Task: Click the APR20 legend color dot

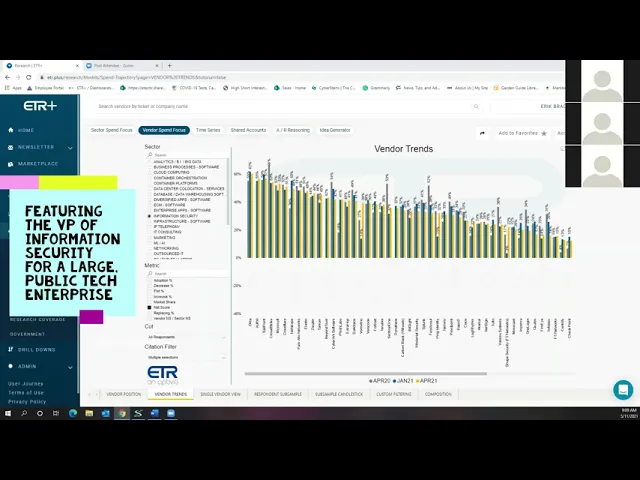Action: pos(371,381)
